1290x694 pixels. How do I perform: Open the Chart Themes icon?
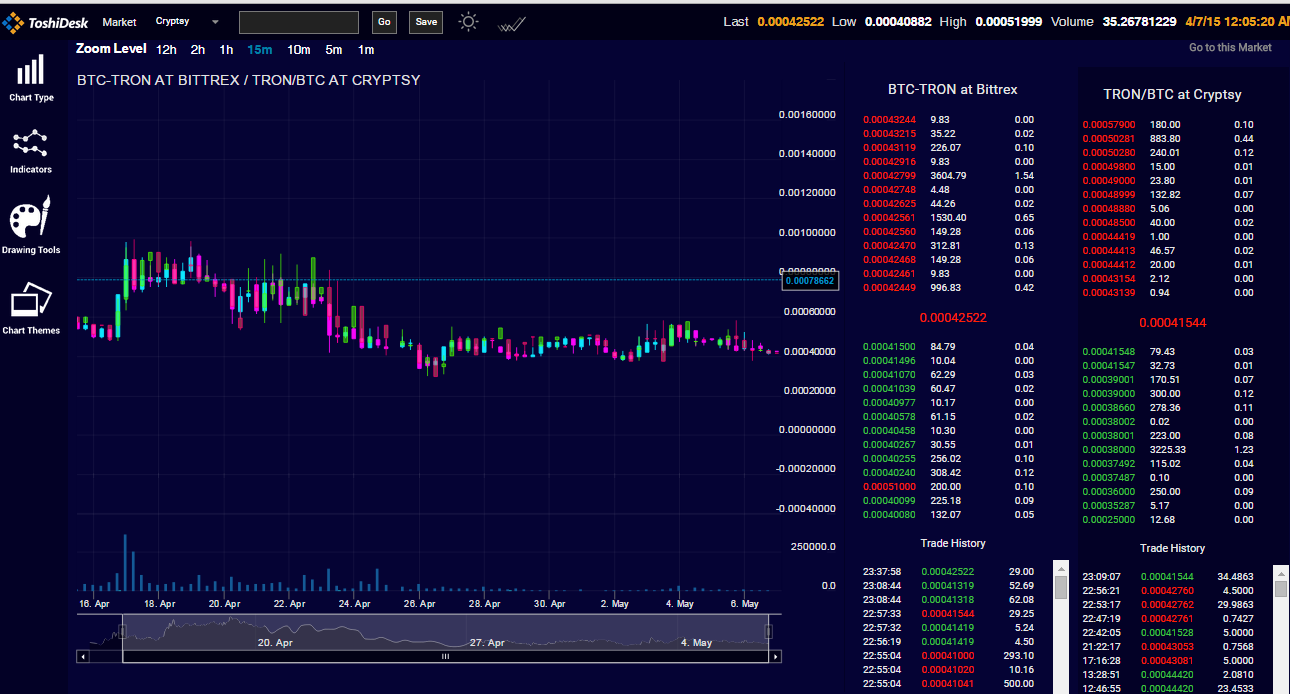(x=31, y=302)
